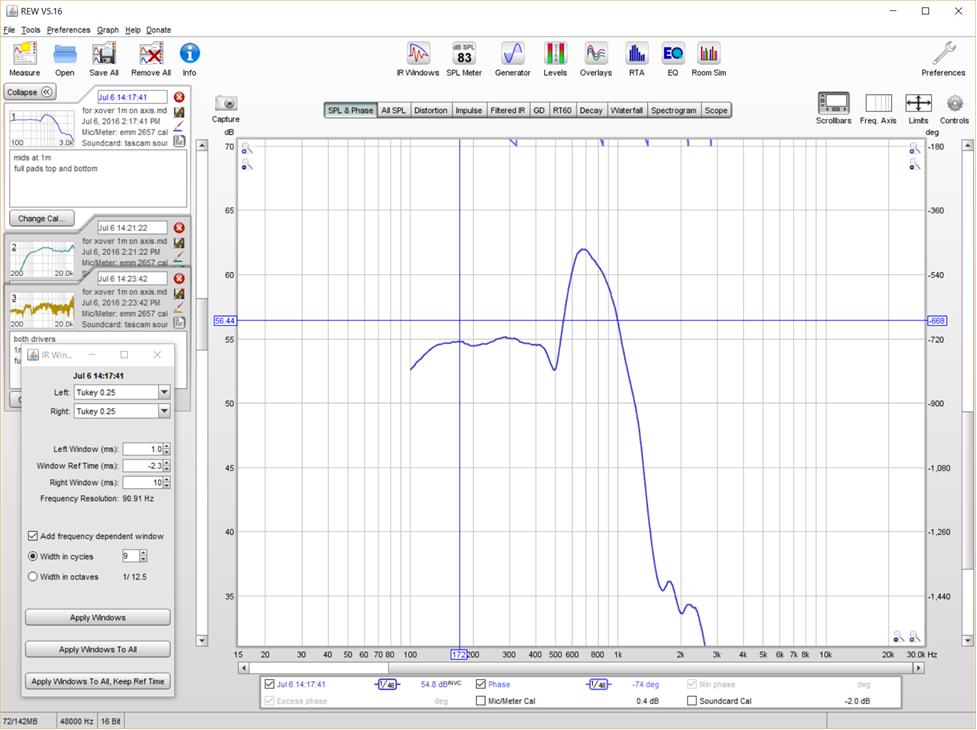Open SPL trace smoothing 1/48 selector
The height and width of the screenshot is (730, 977).
387,685
